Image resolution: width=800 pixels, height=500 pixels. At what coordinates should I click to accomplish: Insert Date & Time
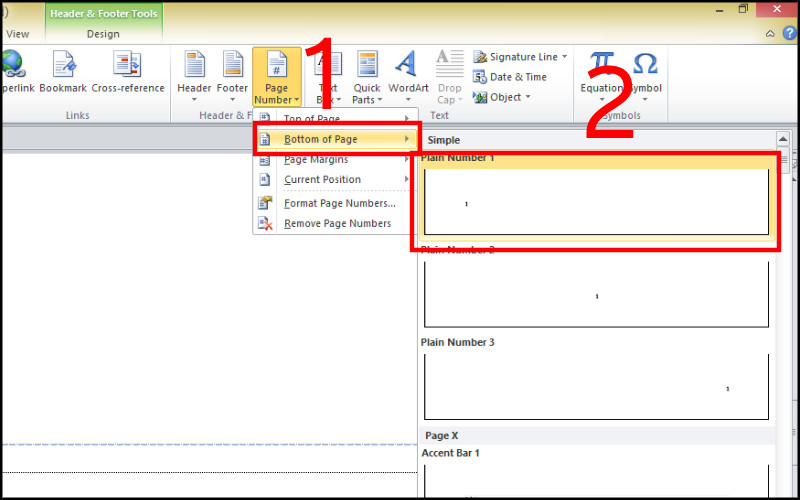[x=510, y=77]
